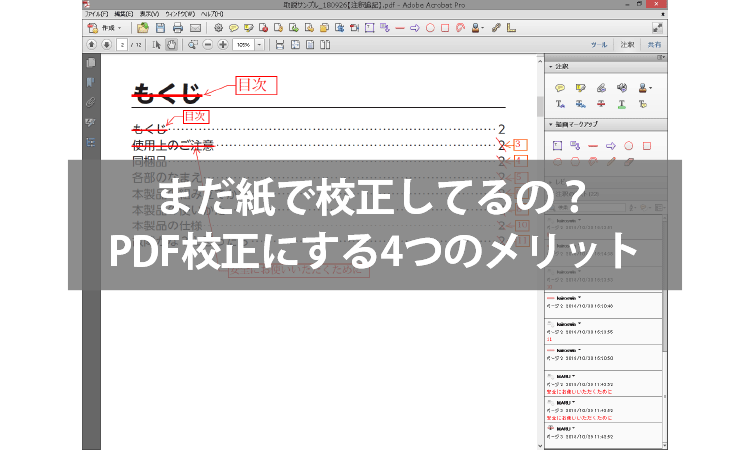
Task: Open the zoom level dropdown arrow
Action: coord(259,44)
